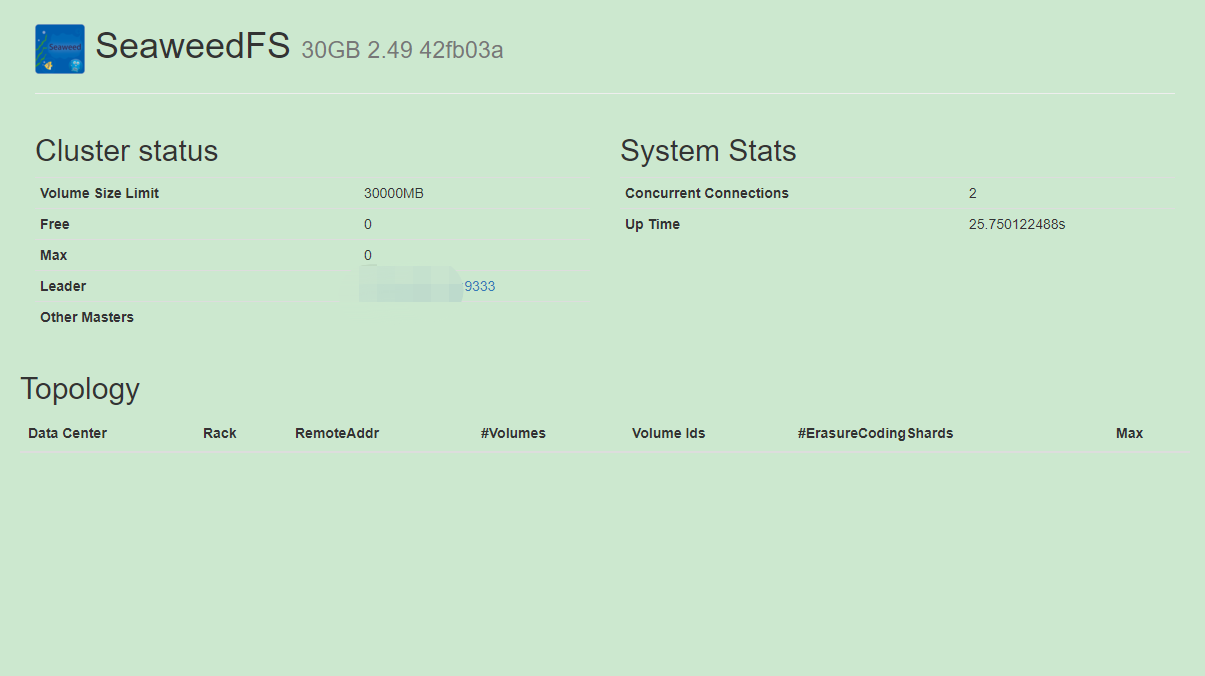This screenshot has height=676, width=1205.
Task: Click the version text 30GB 2.49 42fb03a
Action: click(x=402, y=50)
